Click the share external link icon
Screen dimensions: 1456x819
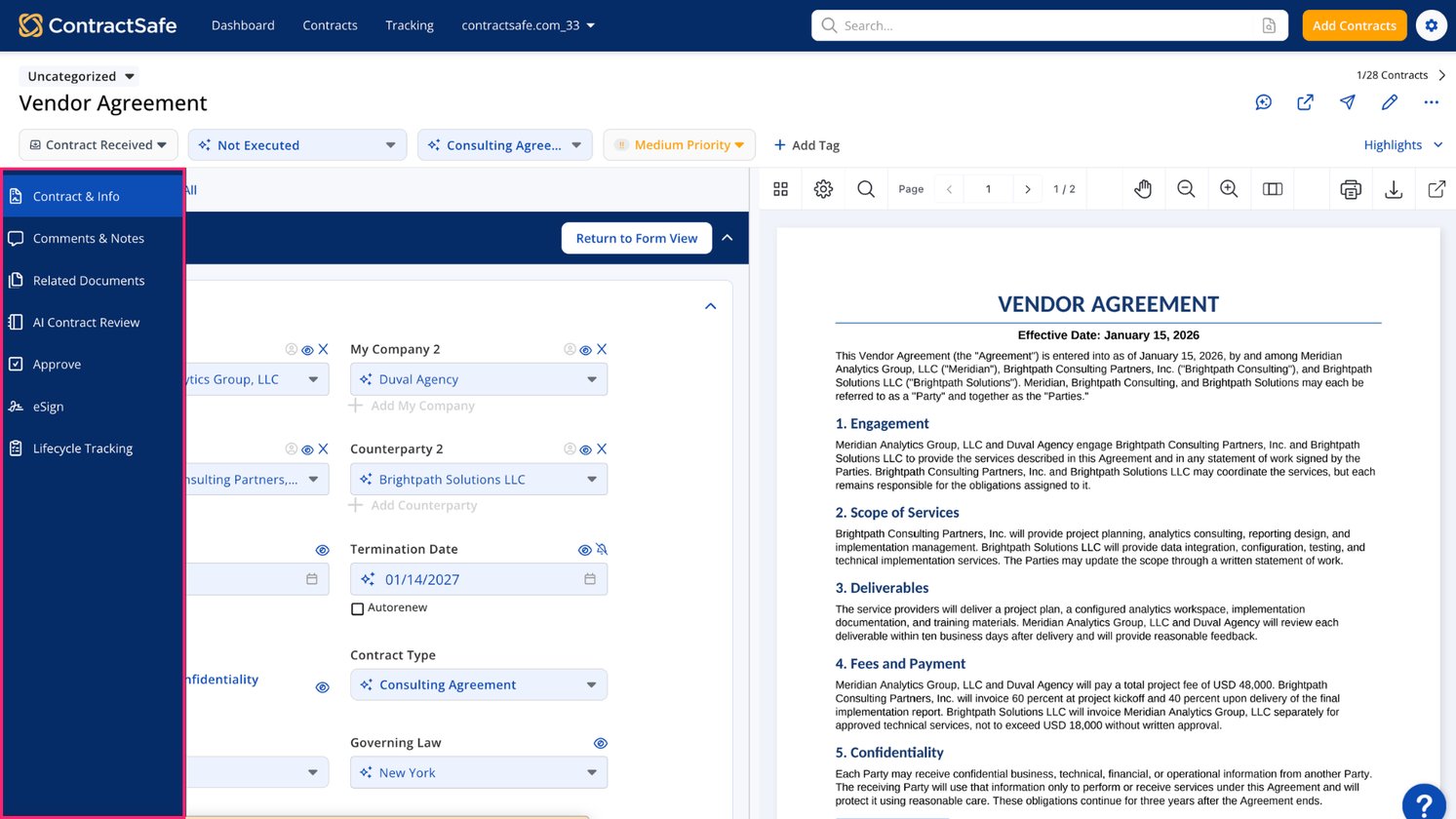[x=1305, y=102]
